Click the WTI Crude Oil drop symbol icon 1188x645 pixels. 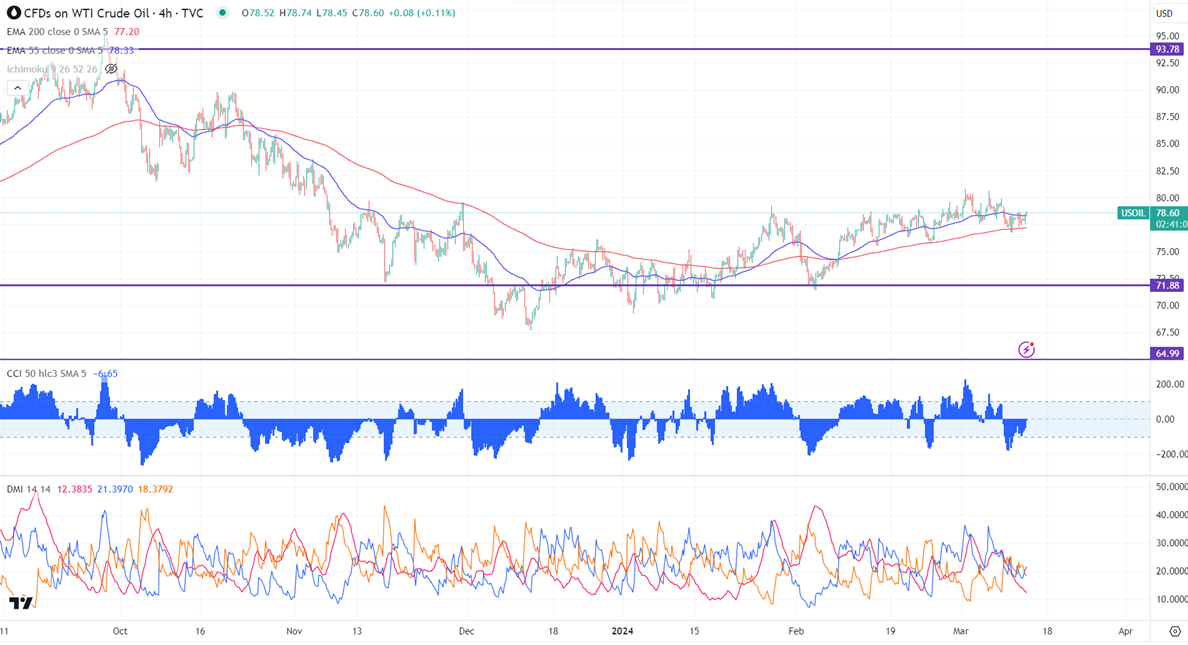13,13
